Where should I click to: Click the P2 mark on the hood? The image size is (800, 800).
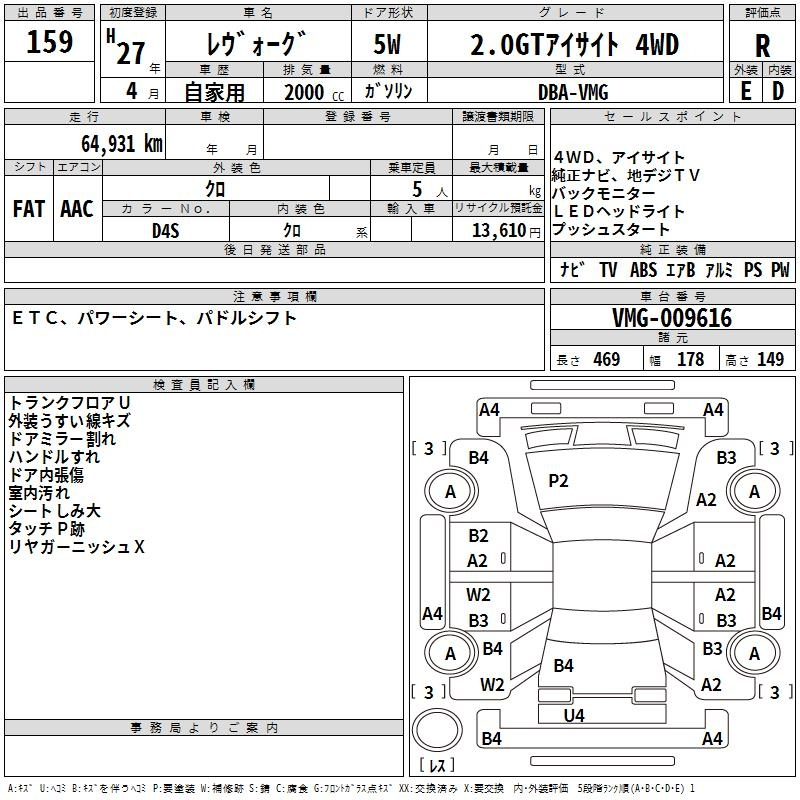pyautogui.click(x=558, y=481)
